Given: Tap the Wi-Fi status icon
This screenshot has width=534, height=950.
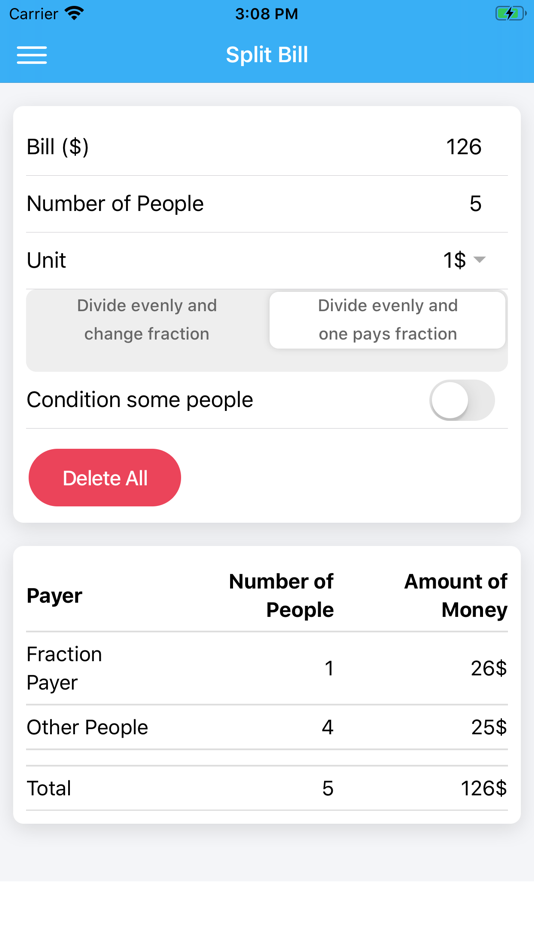Looking at the screenshot, I should coord(75,13).
